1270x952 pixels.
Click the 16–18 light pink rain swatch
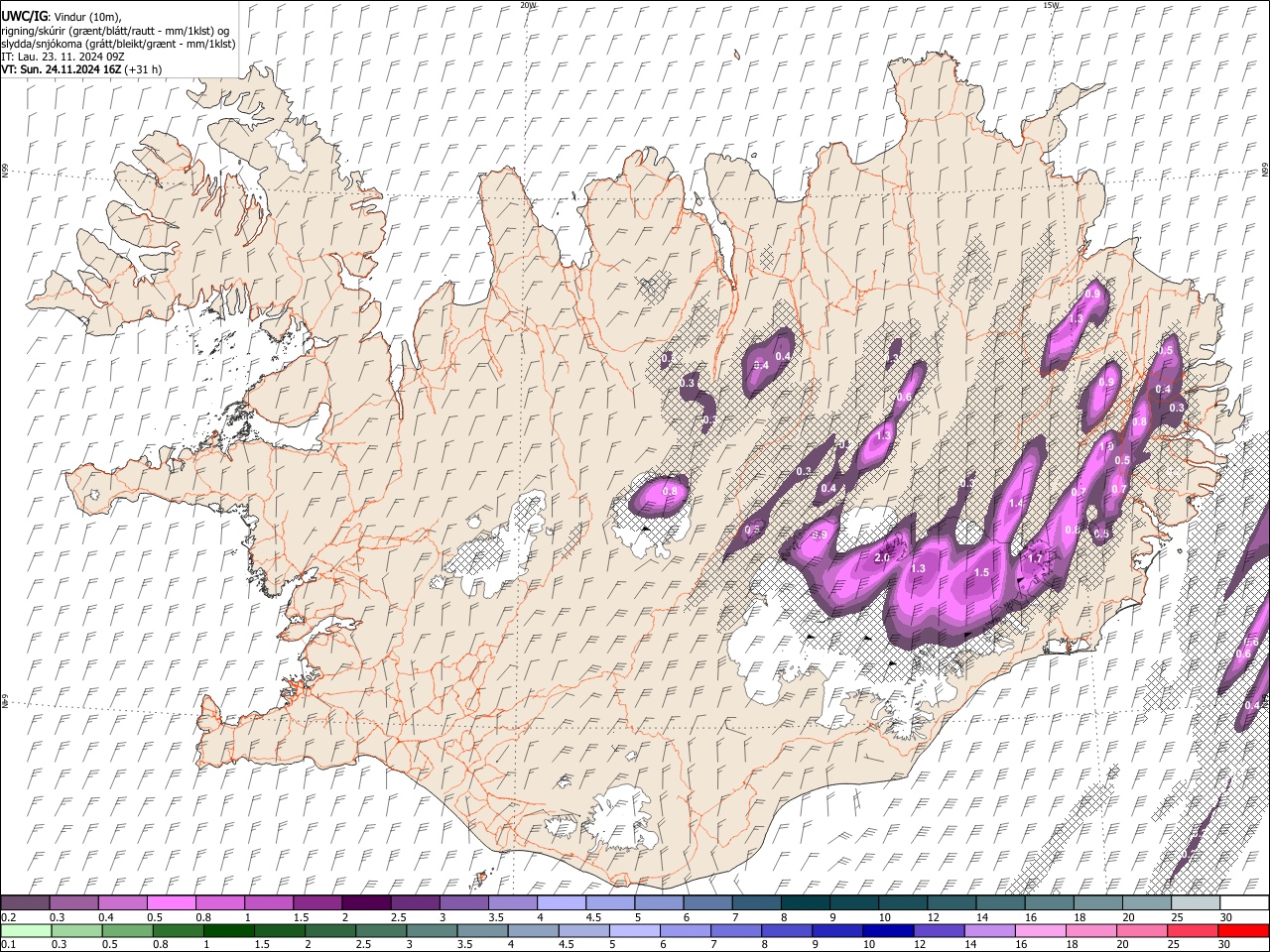point(1039,930)
